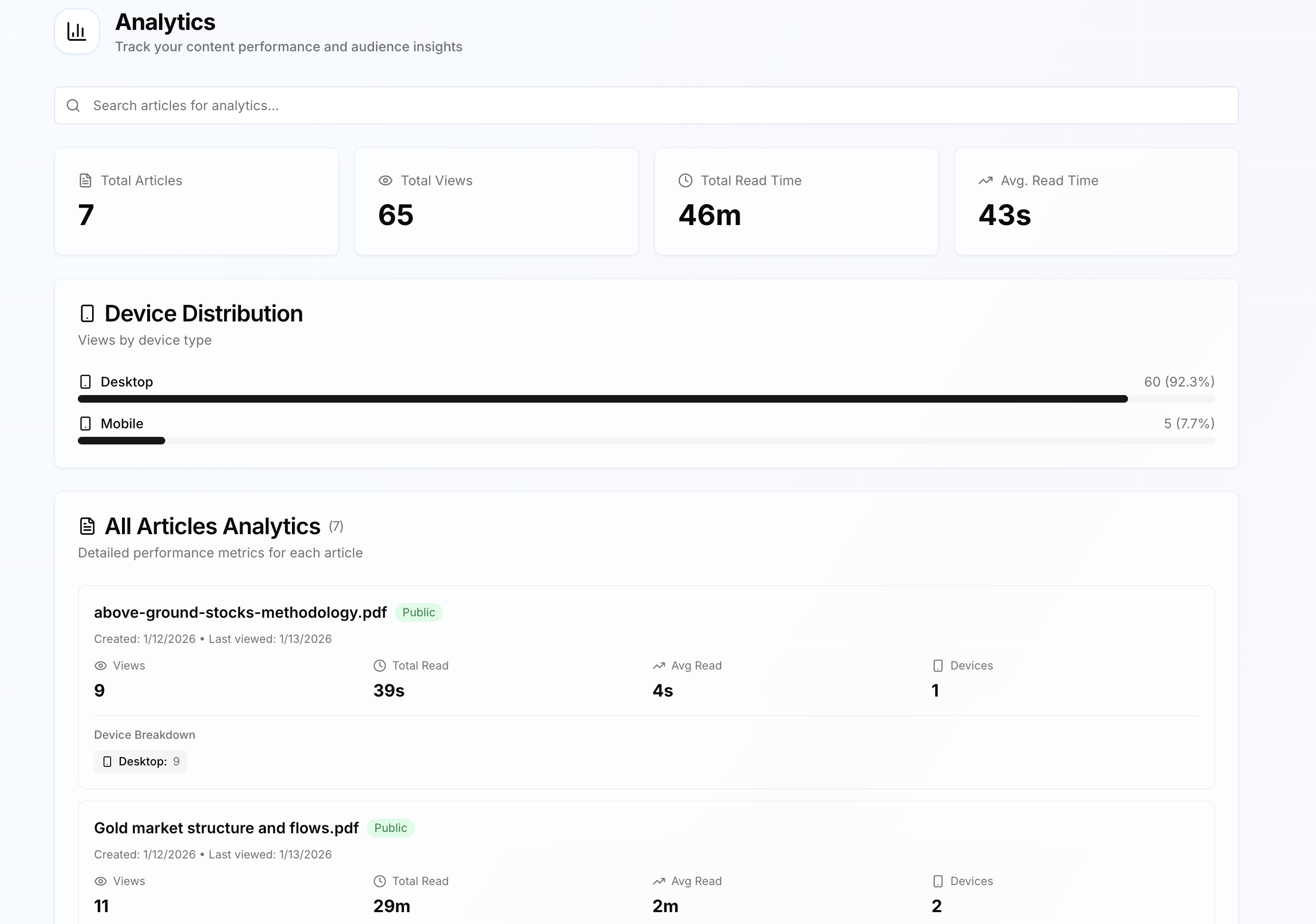The image size is (1316, 924).
Task: Click the Total Read Time clock icon
Action: (x=685, y=180)
